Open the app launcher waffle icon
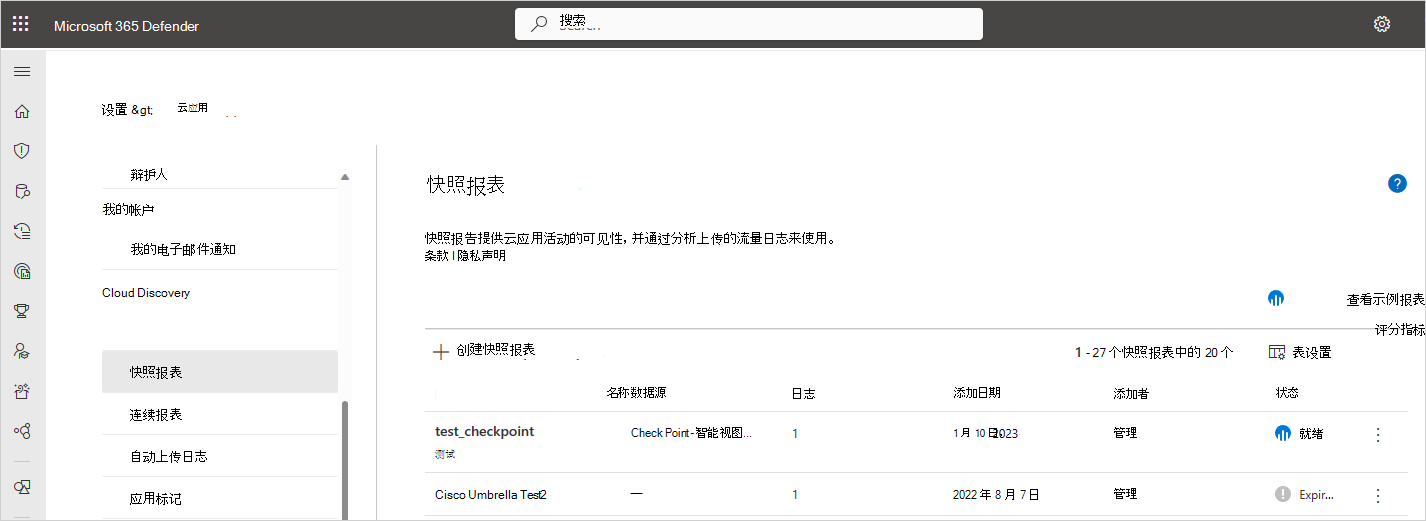The height and width of the screenshot is (521, 1426). [20, 24]
